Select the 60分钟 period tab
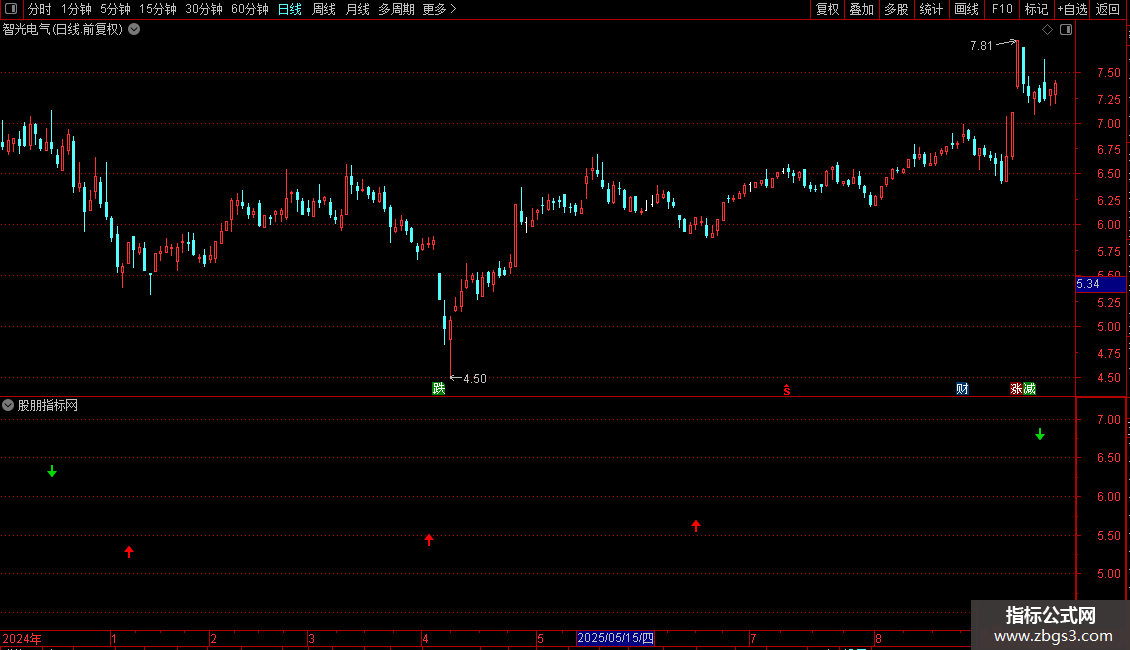 pos(249,9)
